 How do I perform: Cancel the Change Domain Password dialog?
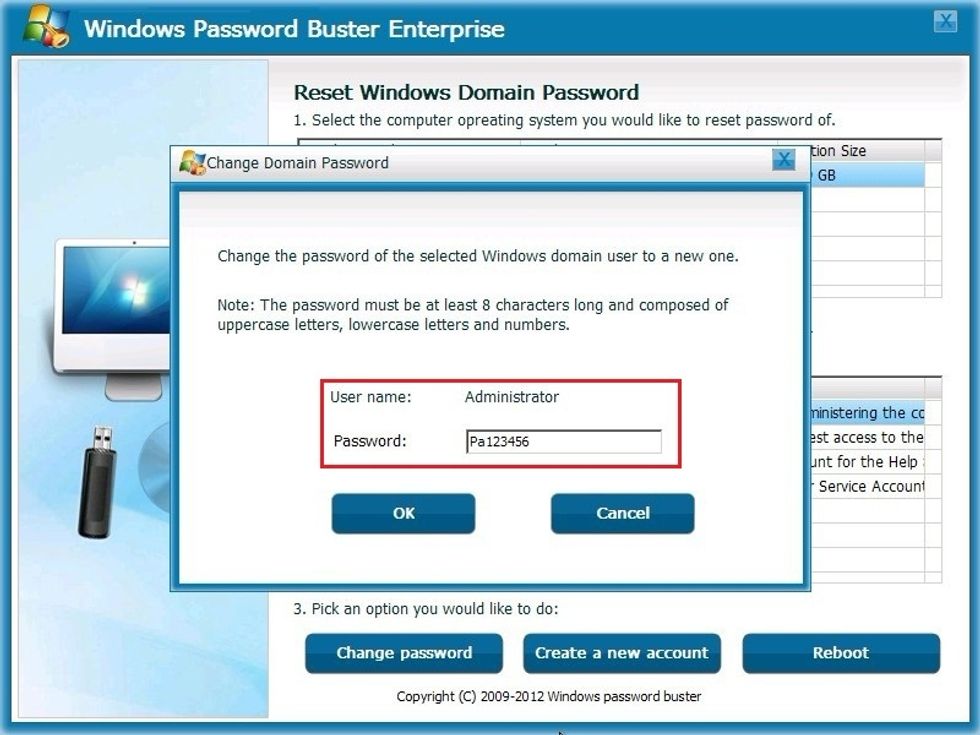coord(622,513)
